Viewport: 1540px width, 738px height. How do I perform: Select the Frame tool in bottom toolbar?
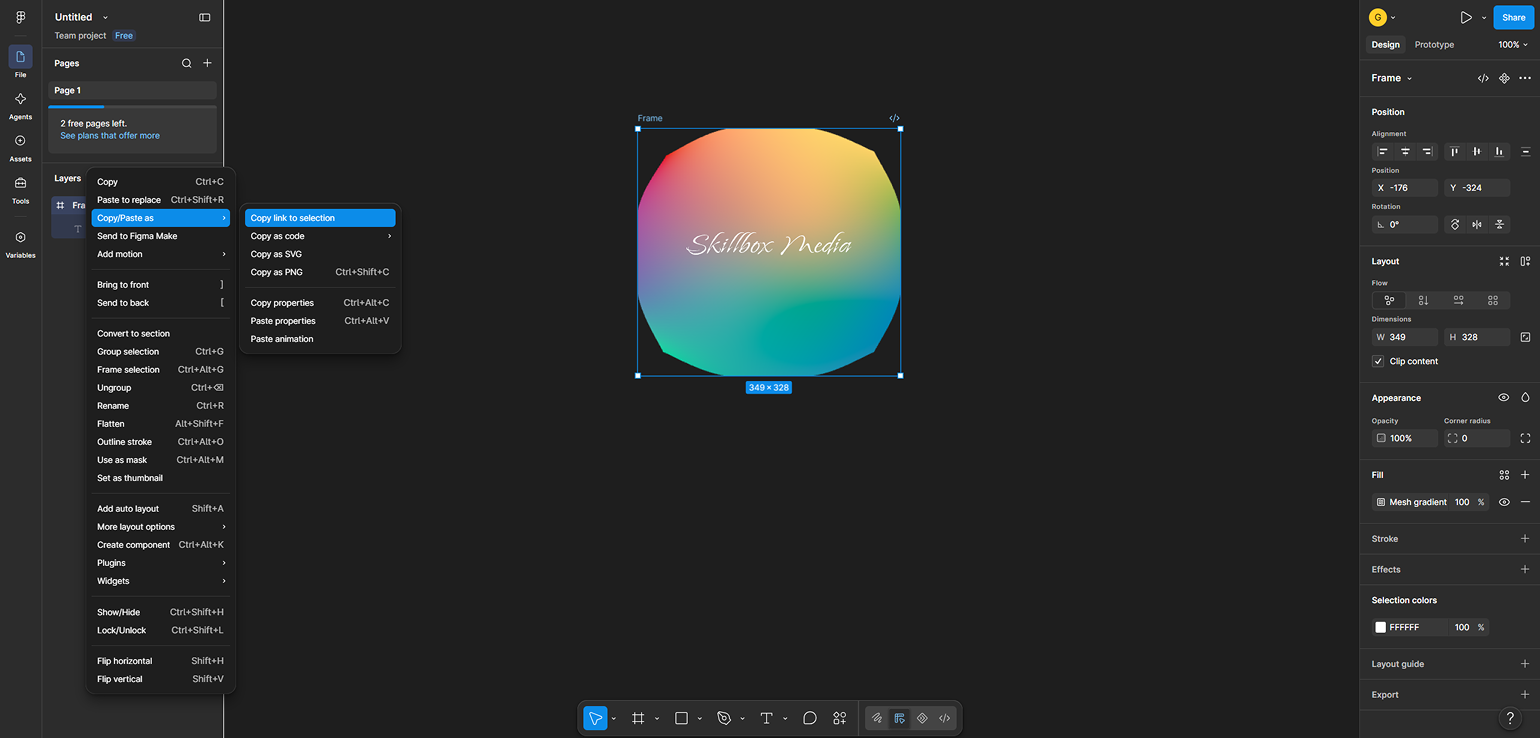(x=638, y=718)
